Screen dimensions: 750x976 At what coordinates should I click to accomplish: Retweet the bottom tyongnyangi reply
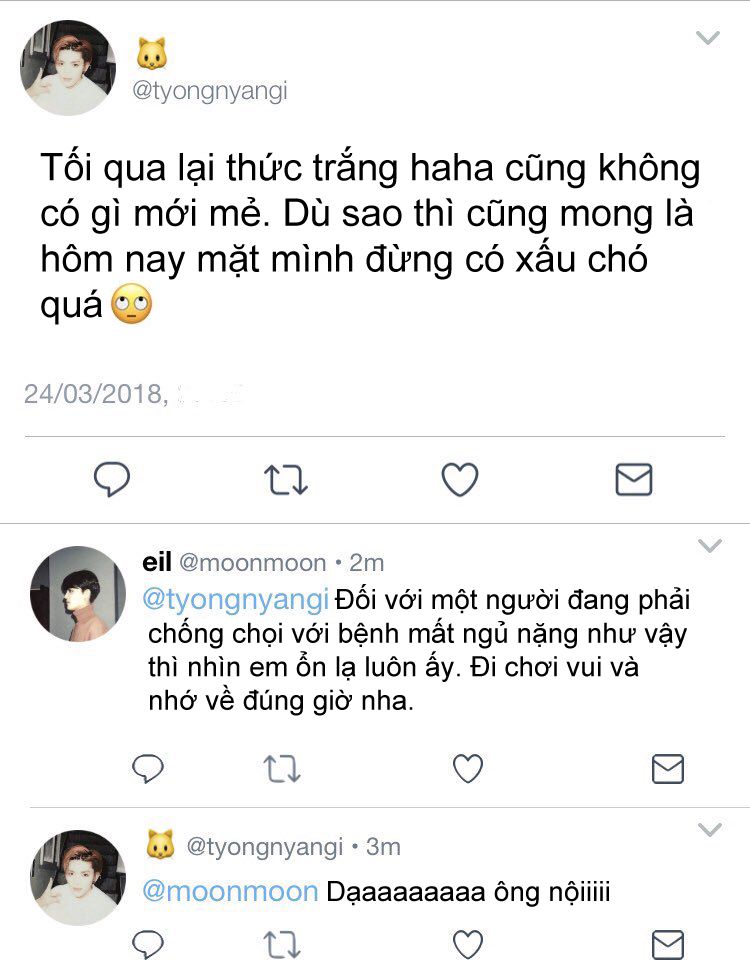282,945
